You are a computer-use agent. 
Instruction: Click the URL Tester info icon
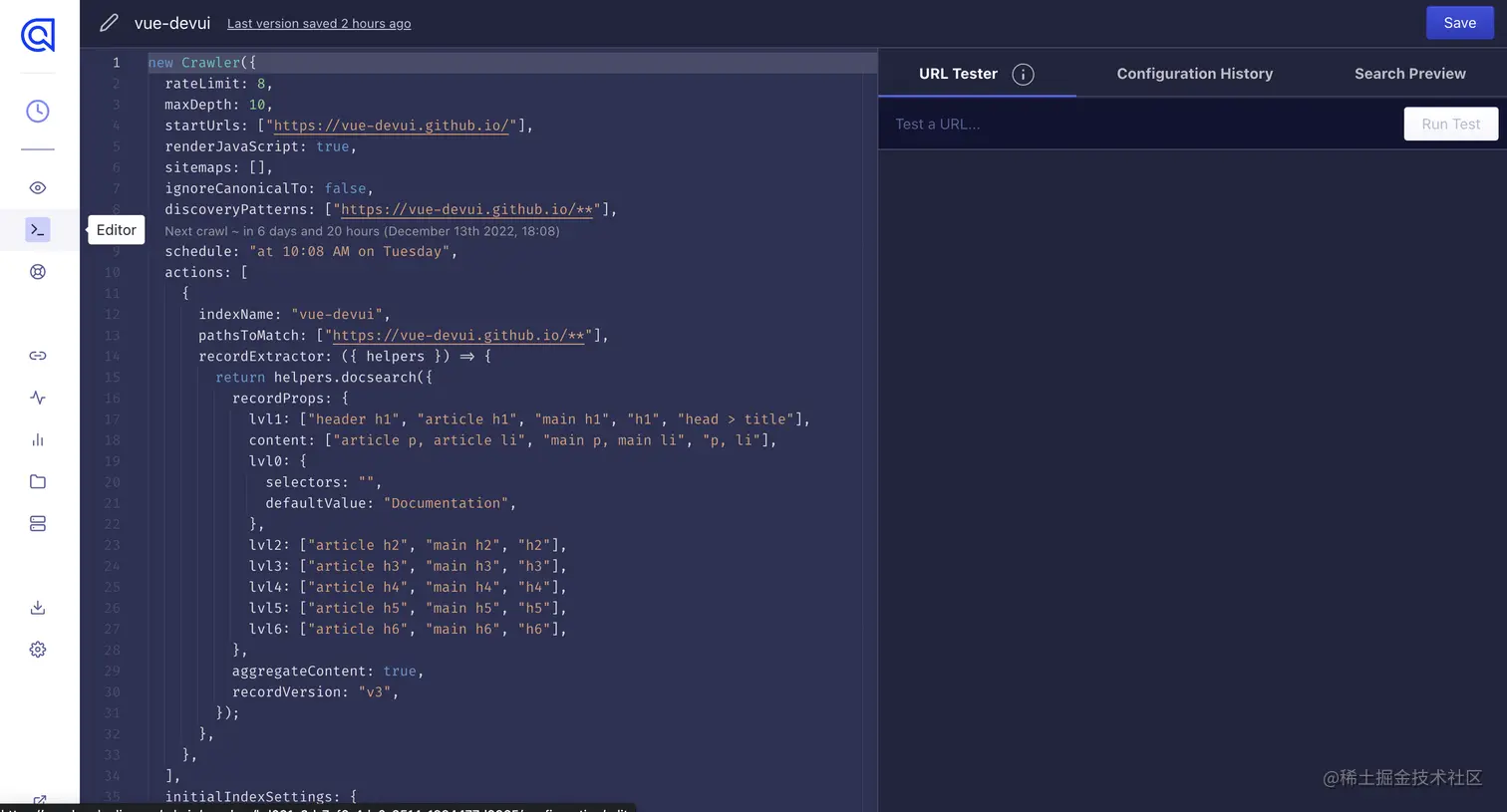tap(1023, 75)
